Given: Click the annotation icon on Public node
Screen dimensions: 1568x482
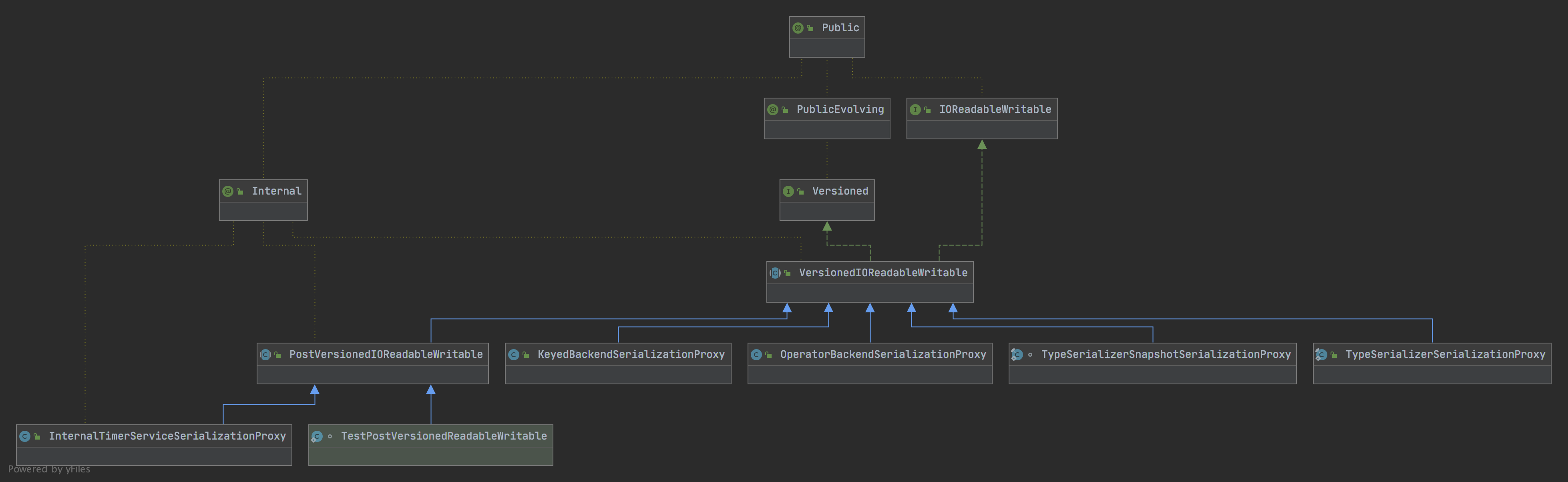Looking at the screenshot, I should [797, 28].
